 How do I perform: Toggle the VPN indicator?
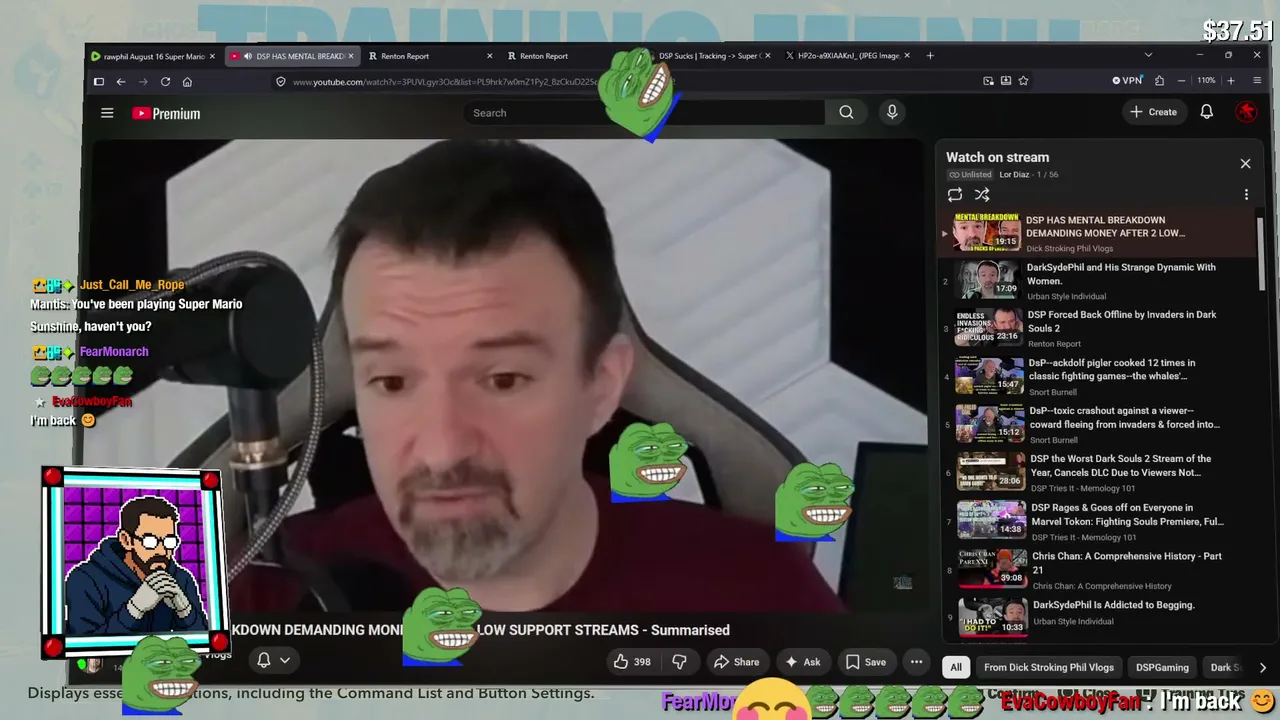click(x=1127, y=81)
